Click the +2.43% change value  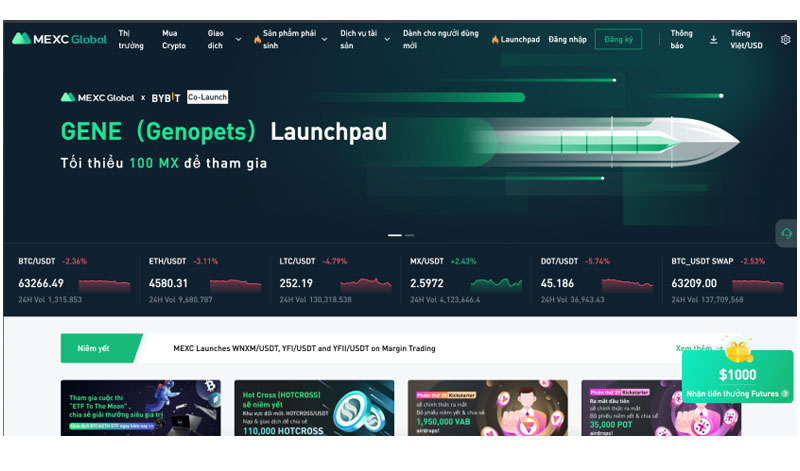pos(463,261)
